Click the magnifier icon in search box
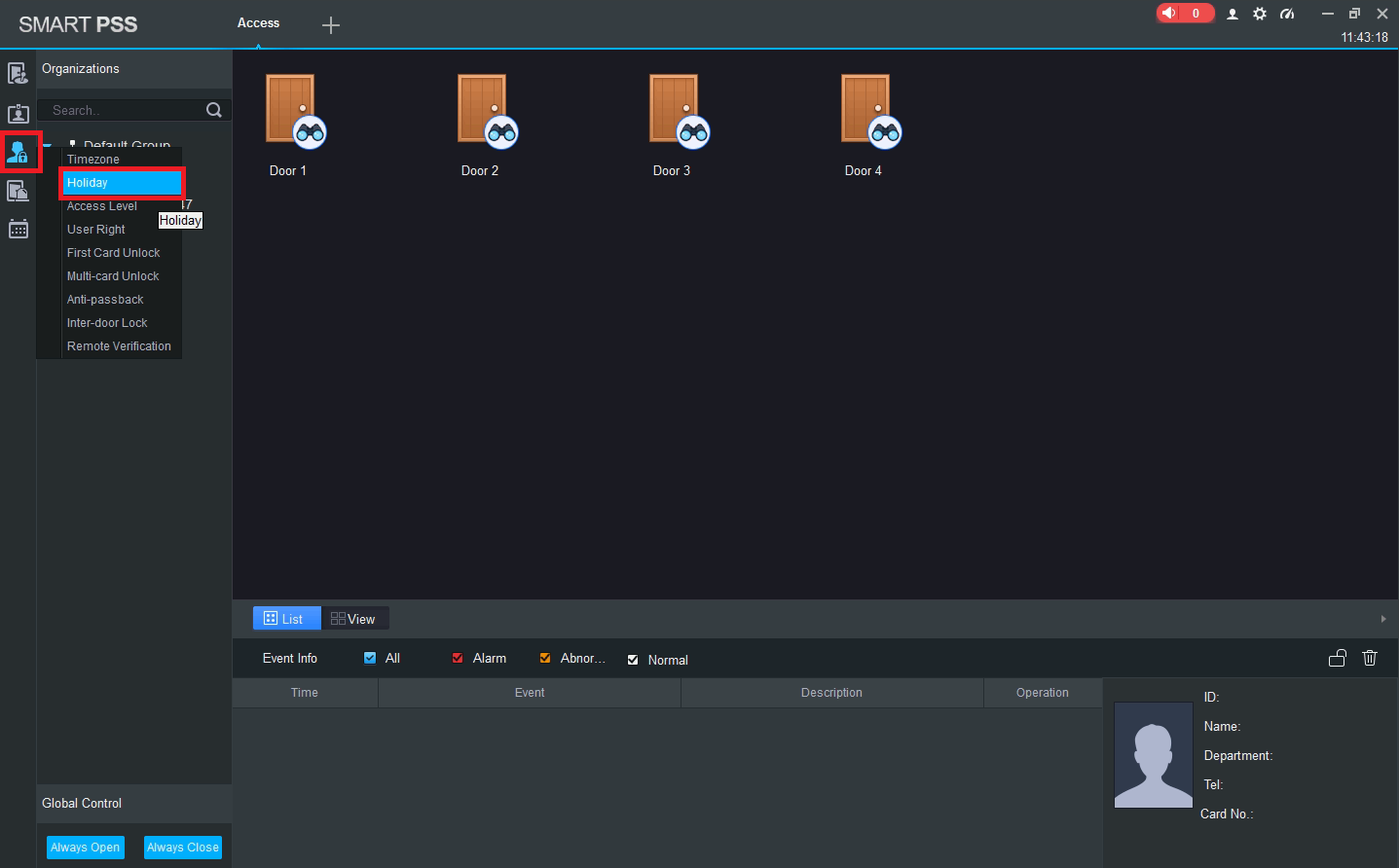The width and height of the screenshot is (1399, 868). [x=214, y=110]
